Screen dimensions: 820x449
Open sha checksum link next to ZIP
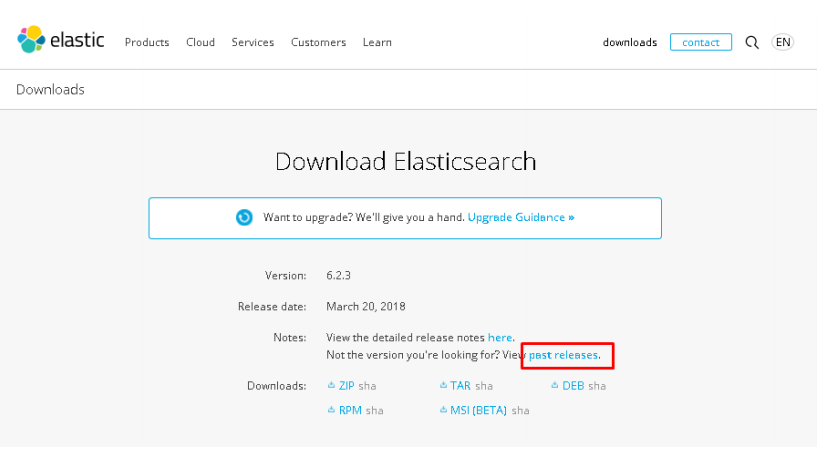(x=367, y=386)
